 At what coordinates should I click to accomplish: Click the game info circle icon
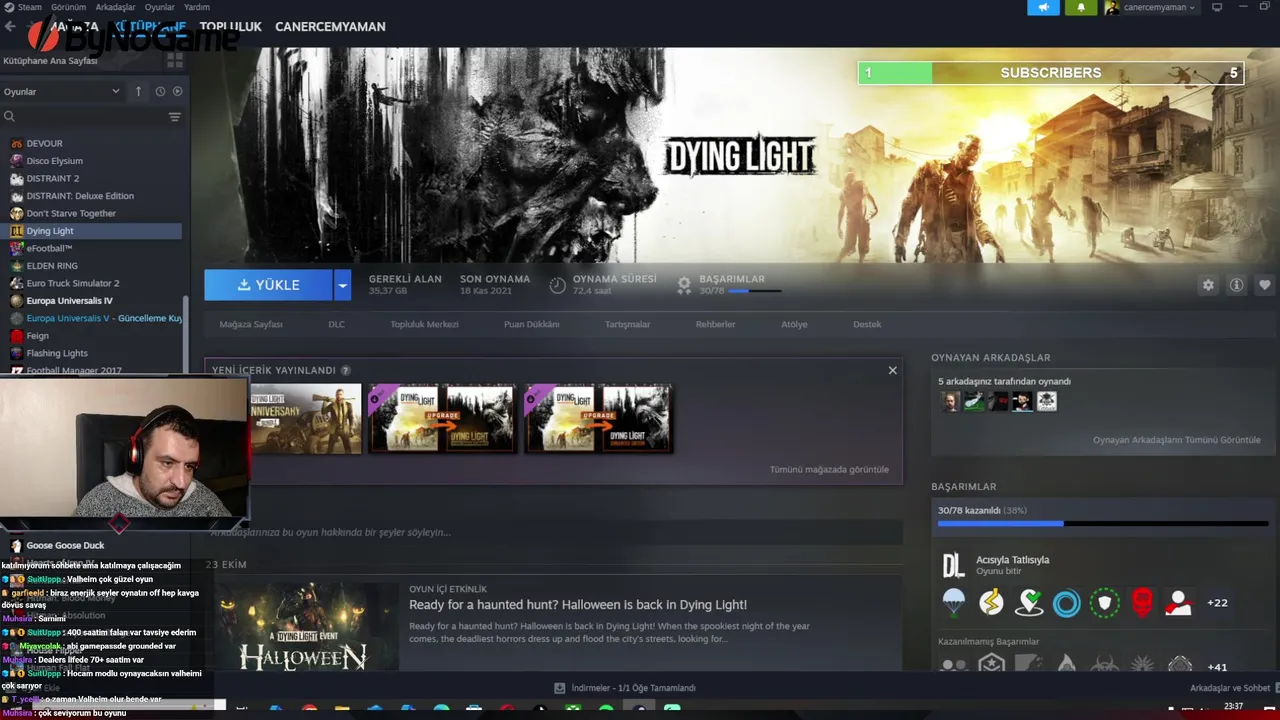pyautogui.click(x=1236, y=285)
